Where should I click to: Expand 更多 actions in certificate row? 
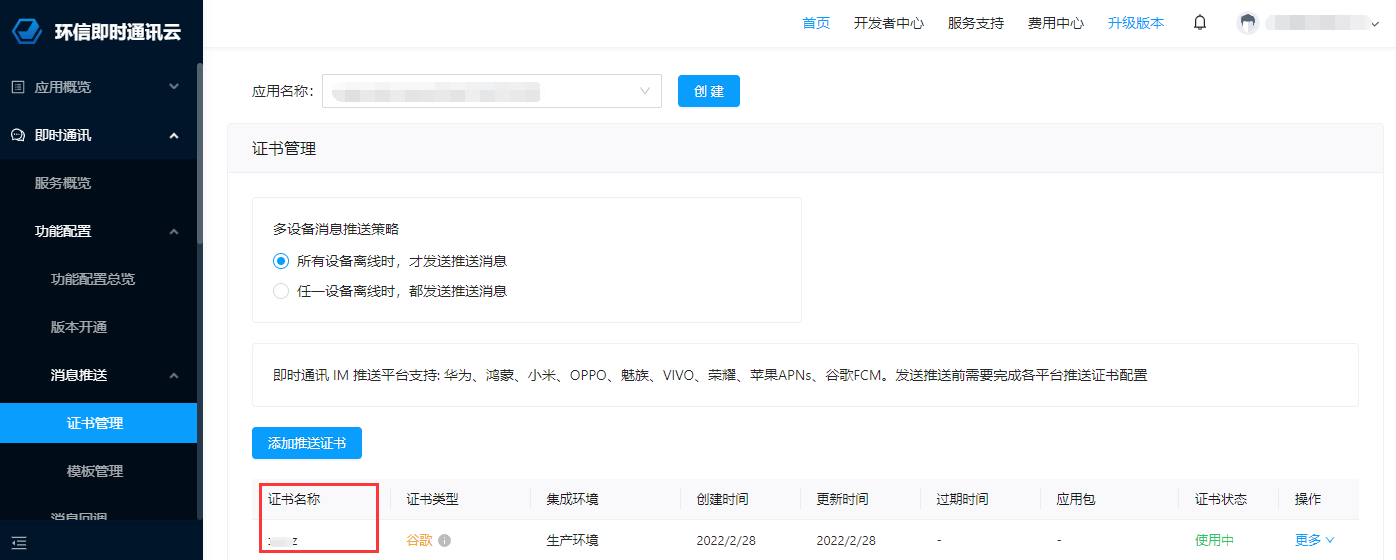click(x=1314, y=540)
